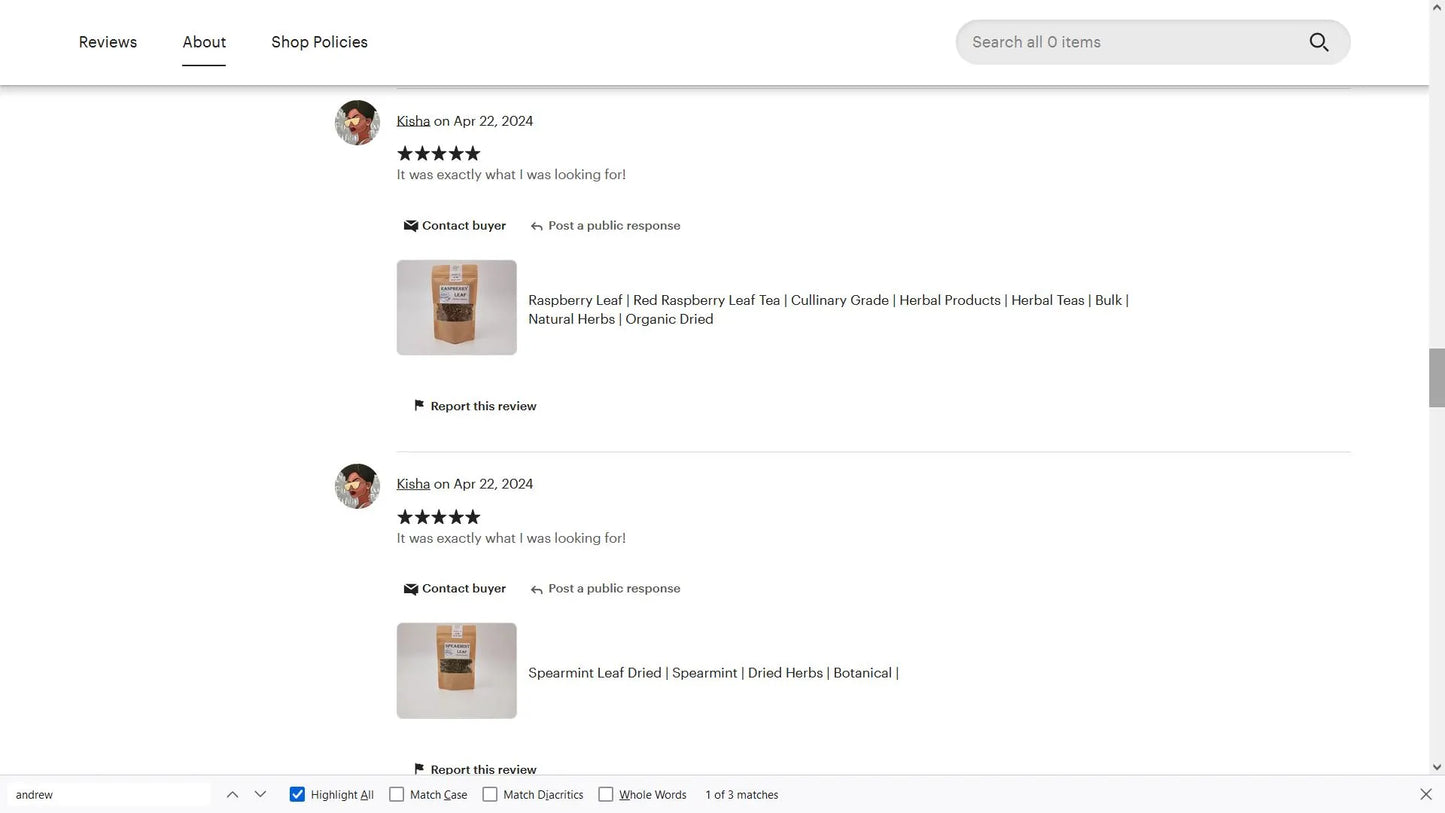The height and width of the screenshot is (813, 1445).
Task: Enable the Match Case checkbox
Action: [x=397, y=795]
